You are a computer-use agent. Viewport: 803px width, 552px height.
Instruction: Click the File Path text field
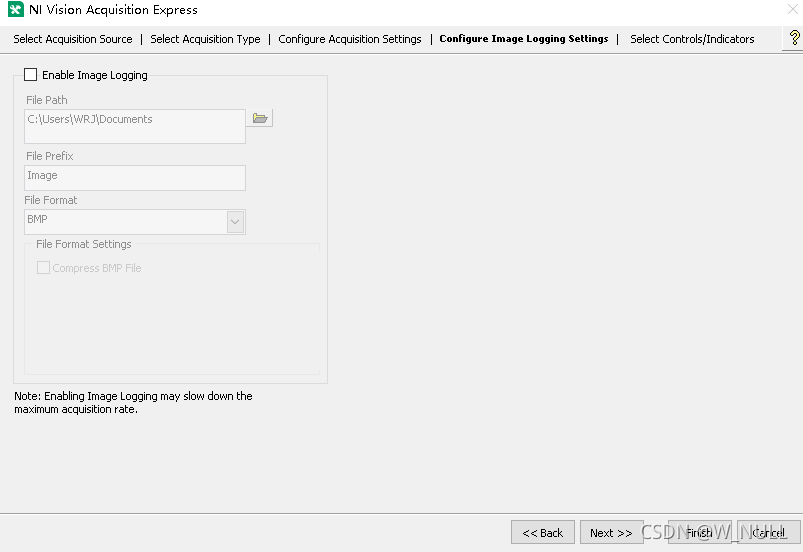[135, 126]
